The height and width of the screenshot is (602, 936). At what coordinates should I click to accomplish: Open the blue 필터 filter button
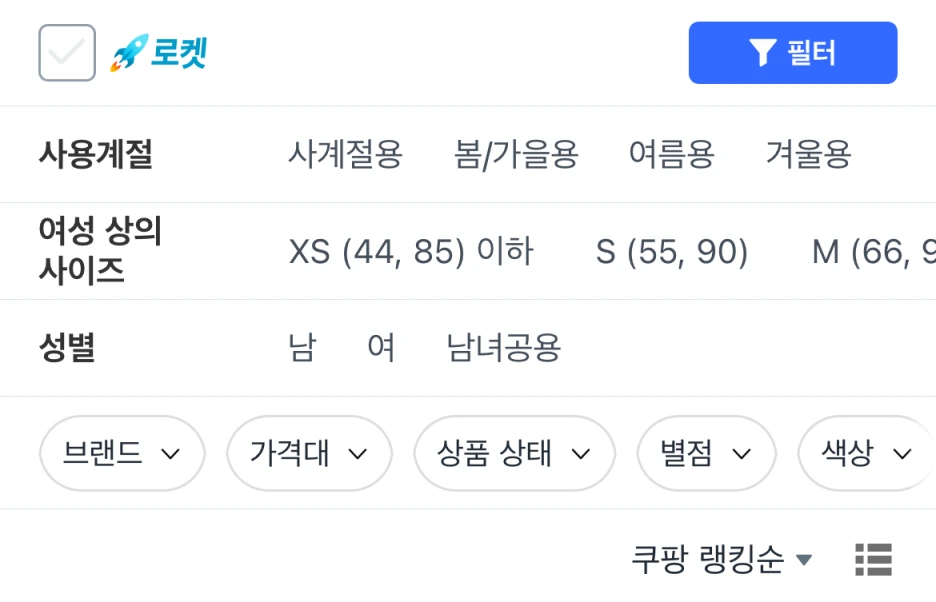792,53
